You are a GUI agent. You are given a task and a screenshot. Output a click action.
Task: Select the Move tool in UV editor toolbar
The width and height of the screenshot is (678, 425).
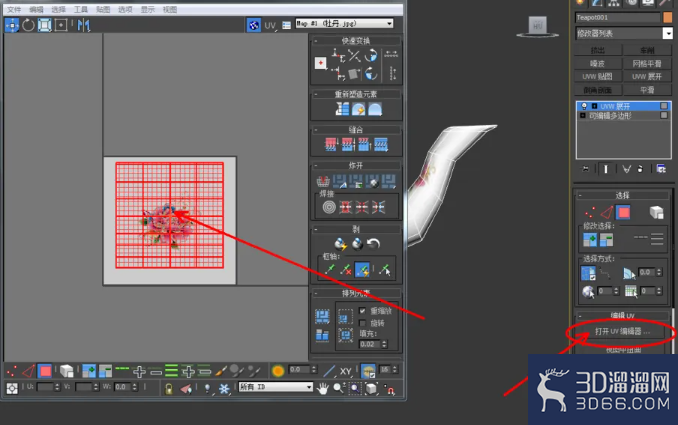[x=12, y=25]
